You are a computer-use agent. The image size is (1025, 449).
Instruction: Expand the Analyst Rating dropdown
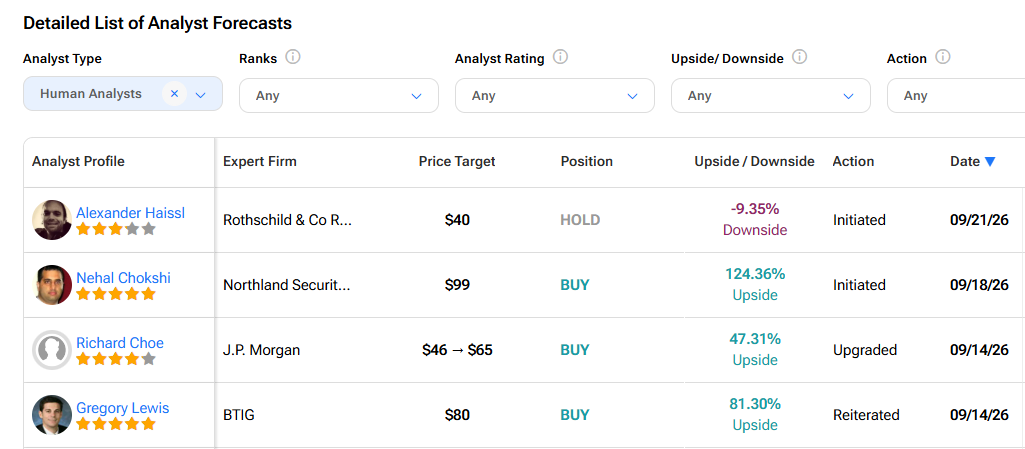click(x=554, y=95)
